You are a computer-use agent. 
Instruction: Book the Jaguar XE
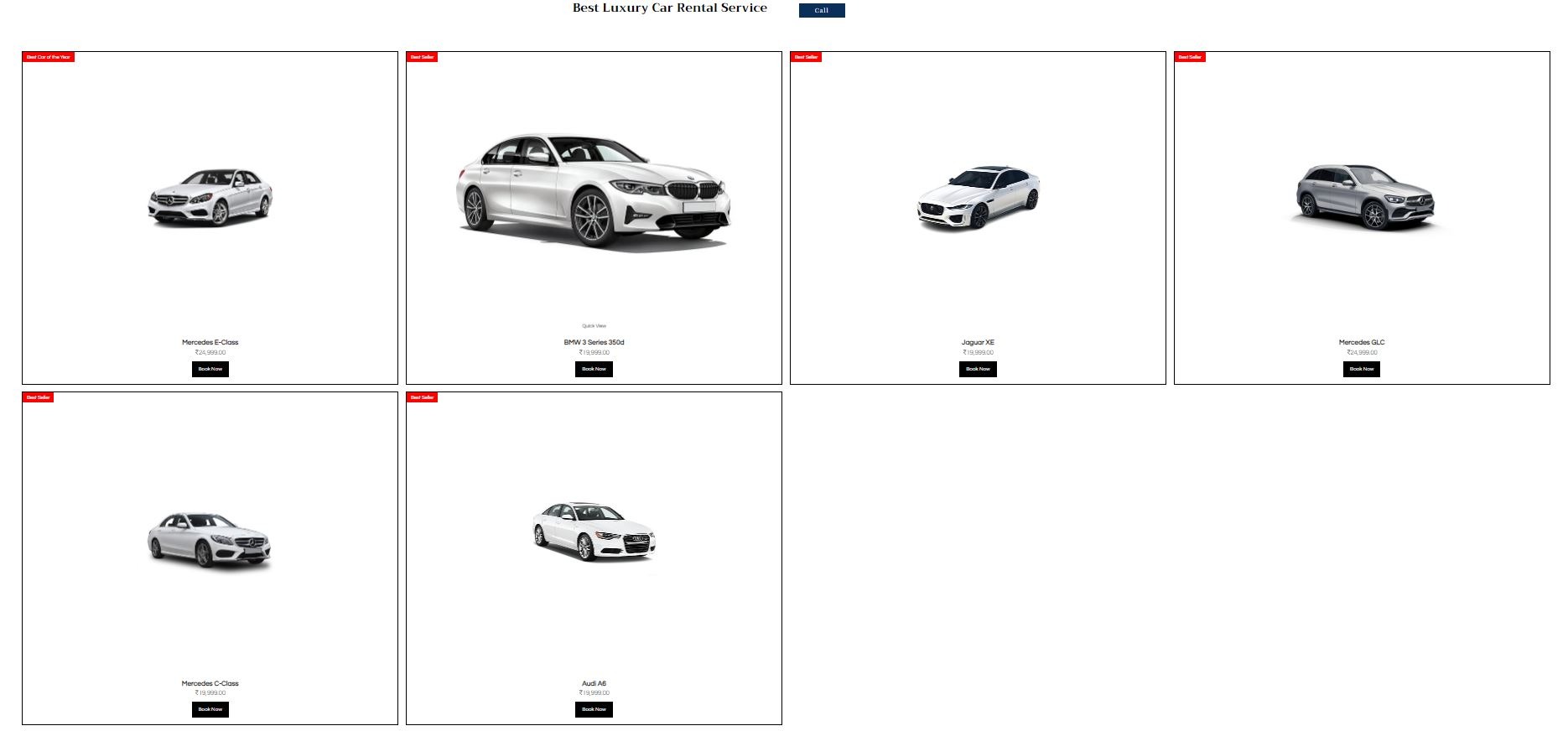(x=978, y=369)
